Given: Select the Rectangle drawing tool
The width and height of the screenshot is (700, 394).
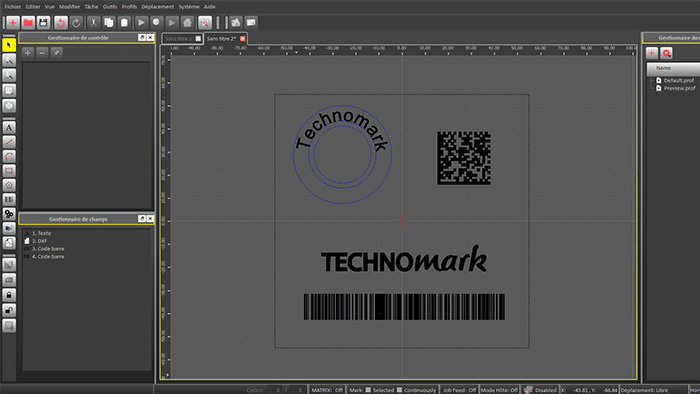Looking at the screenshot, I should coord(9,170).
